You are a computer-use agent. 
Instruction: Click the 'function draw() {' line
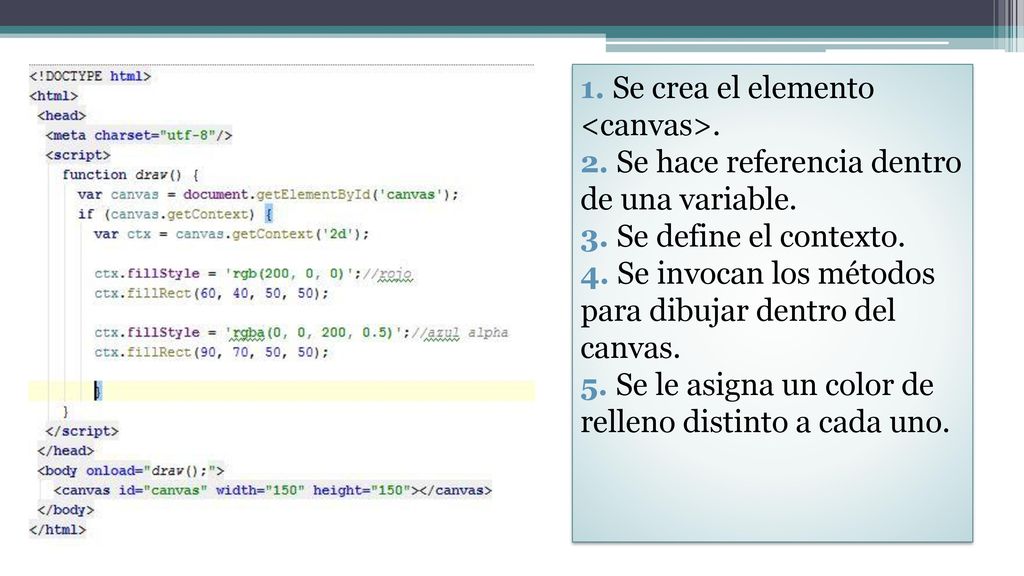pos(131,175)
